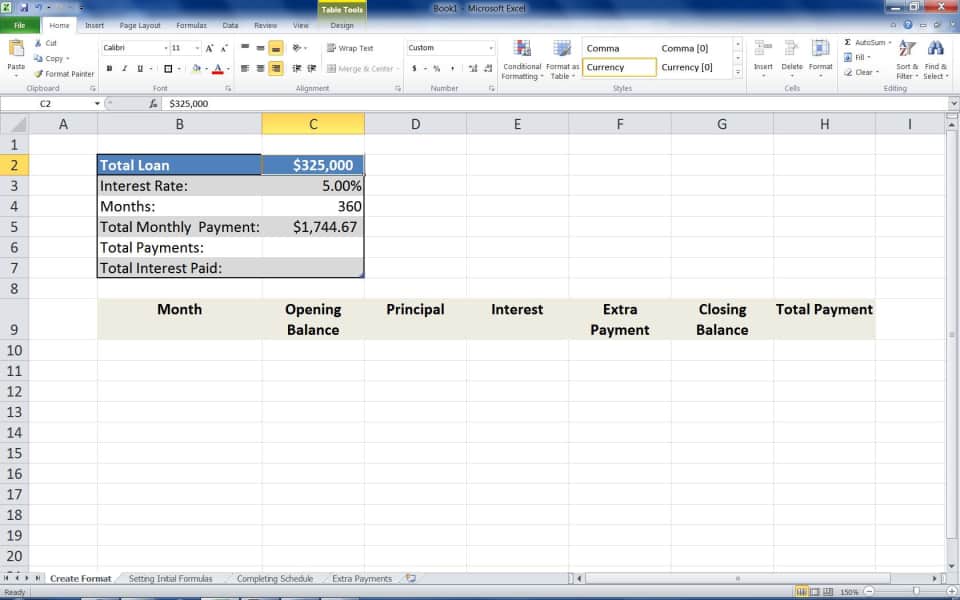
Task: Click the Insert Cells icon
Action: [x=763, y=47]
